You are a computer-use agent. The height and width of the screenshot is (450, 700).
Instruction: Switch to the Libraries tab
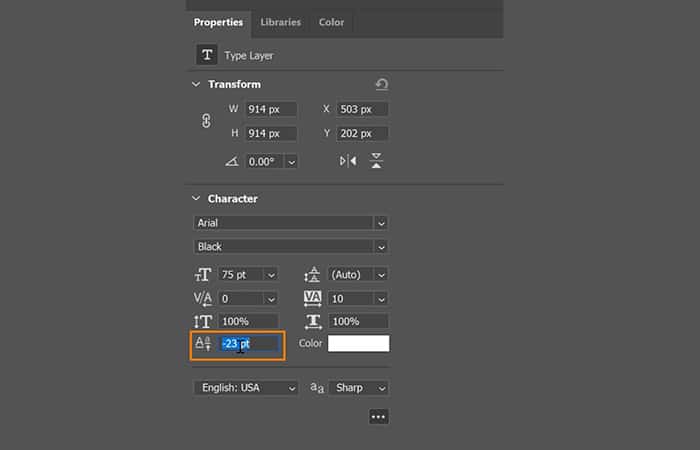(280, 22)
